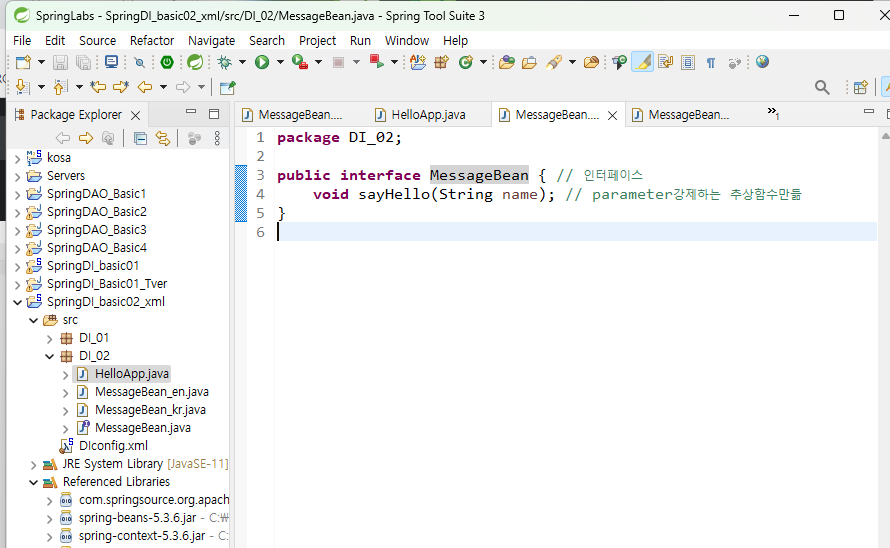Click the Pin Editor icon
The image size is (890, 548).
pos(228,87)
